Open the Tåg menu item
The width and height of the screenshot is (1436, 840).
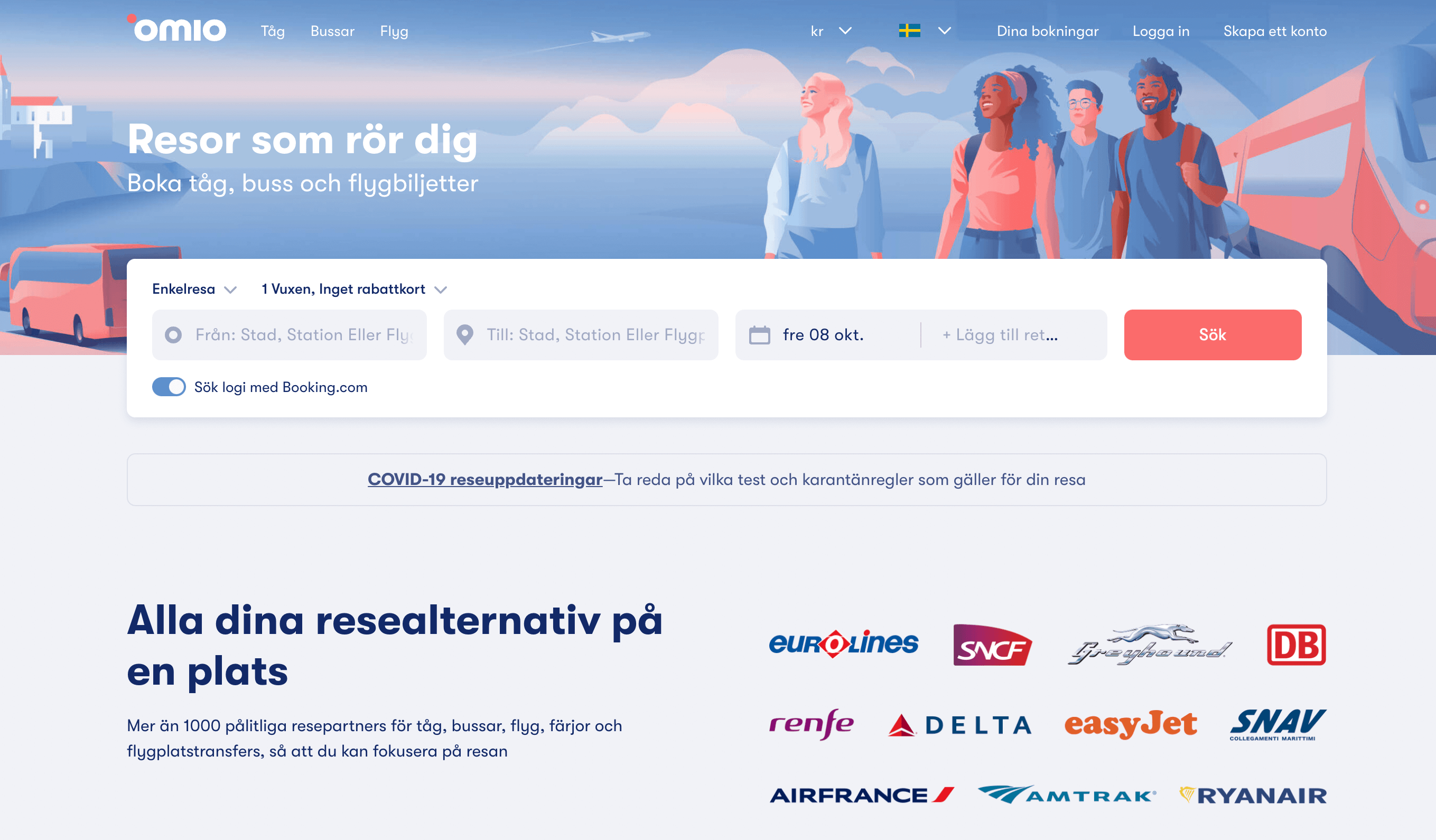(273, 31)
